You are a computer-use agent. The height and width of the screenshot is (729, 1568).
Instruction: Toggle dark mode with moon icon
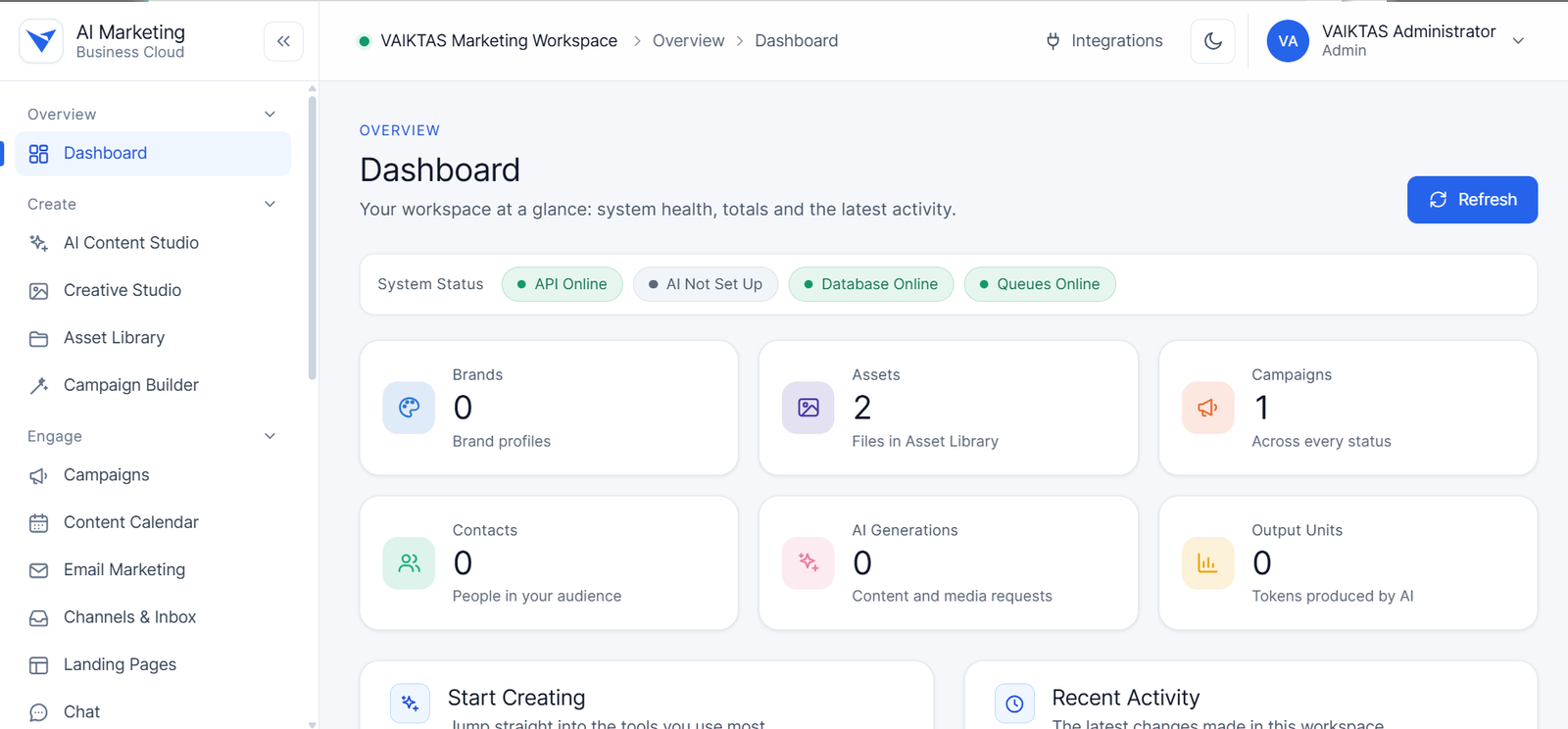coord(1212,41)
